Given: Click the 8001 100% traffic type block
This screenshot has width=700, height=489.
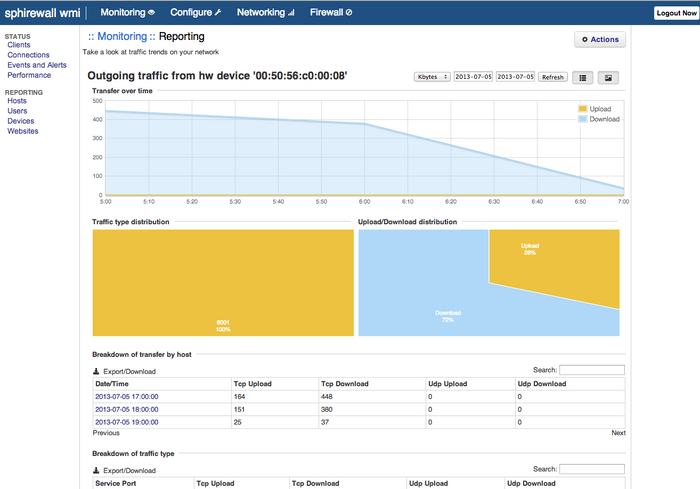Looking at the screenshot, I should [223, 283].
